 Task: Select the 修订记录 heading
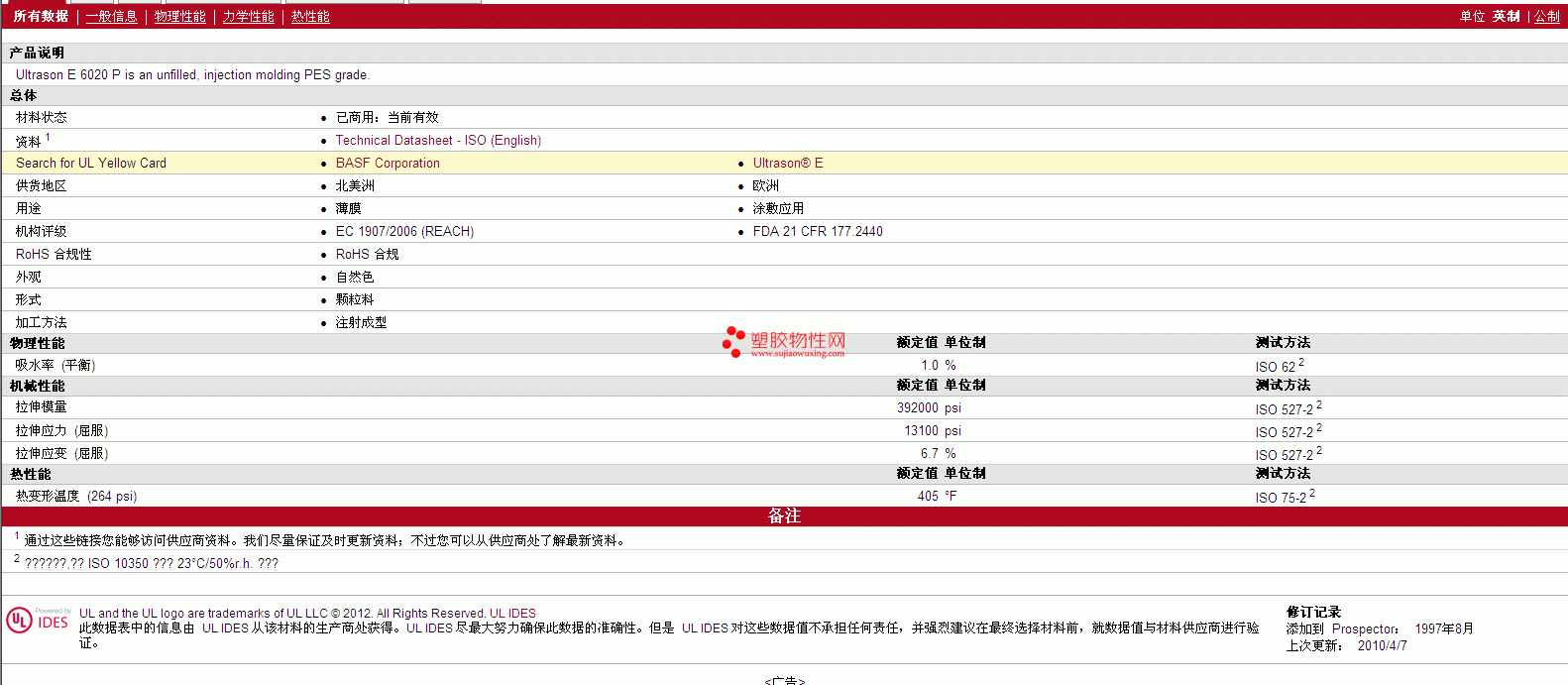pos(1313,613)
